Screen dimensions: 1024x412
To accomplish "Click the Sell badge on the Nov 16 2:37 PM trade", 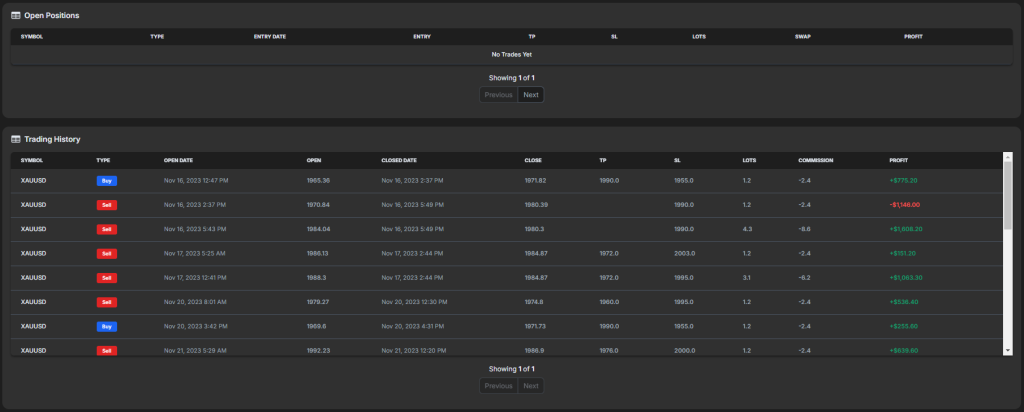I will coord(107,205).
